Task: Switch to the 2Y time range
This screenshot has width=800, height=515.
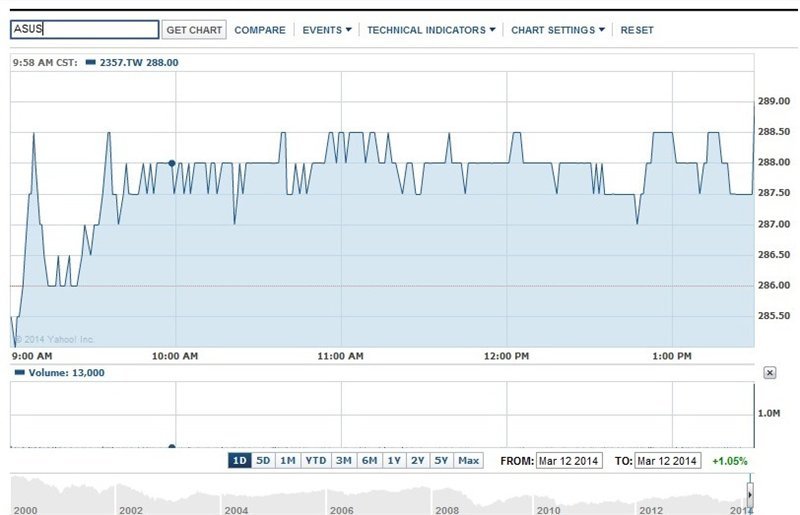Action: [x=418, y=460]
